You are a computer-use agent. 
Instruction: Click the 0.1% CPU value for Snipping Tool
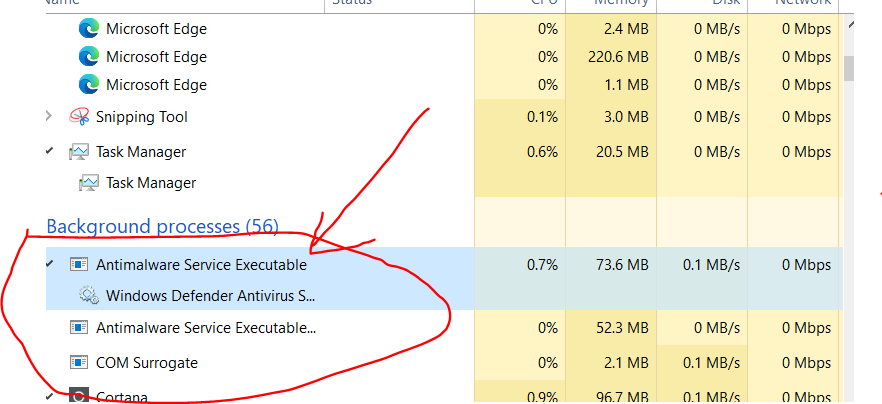(542, 117)
